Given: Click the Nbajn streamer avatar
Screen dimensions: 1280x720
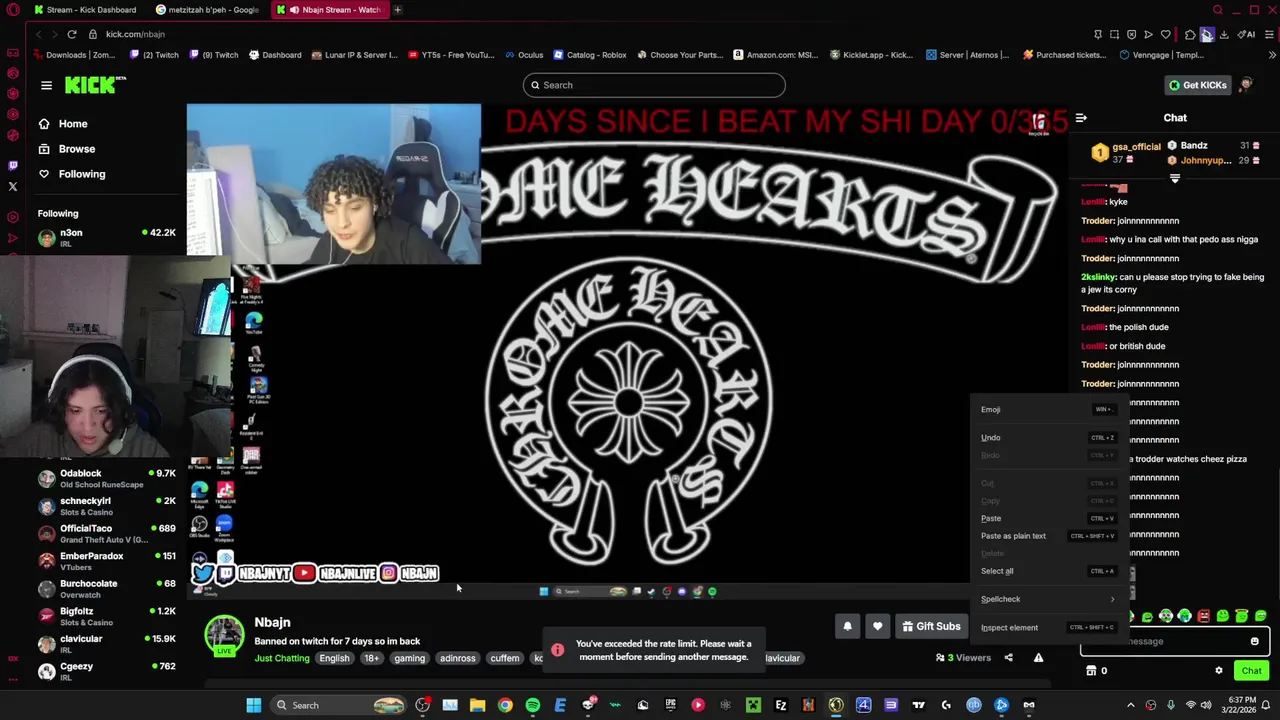Looking at the screenshot, I should coord(224,635).
